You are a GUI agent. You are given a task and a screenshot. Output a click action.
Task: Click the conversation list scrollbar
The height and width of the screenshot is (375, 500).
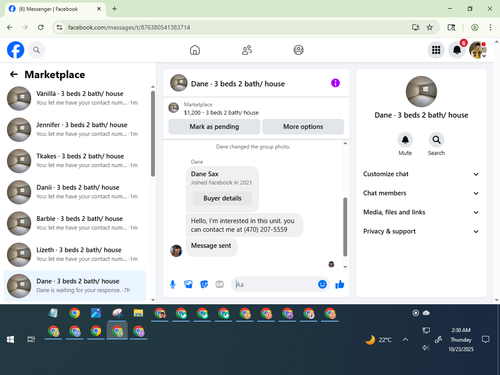[153, 133]
